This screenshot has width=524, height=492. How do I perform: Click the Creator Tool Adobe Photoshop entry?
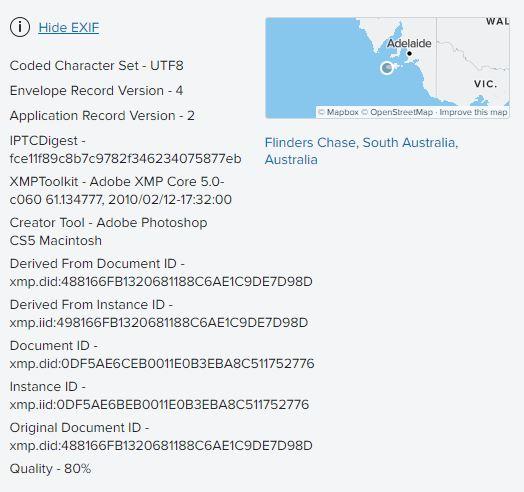pyautogui.click(x=109, y=232)
